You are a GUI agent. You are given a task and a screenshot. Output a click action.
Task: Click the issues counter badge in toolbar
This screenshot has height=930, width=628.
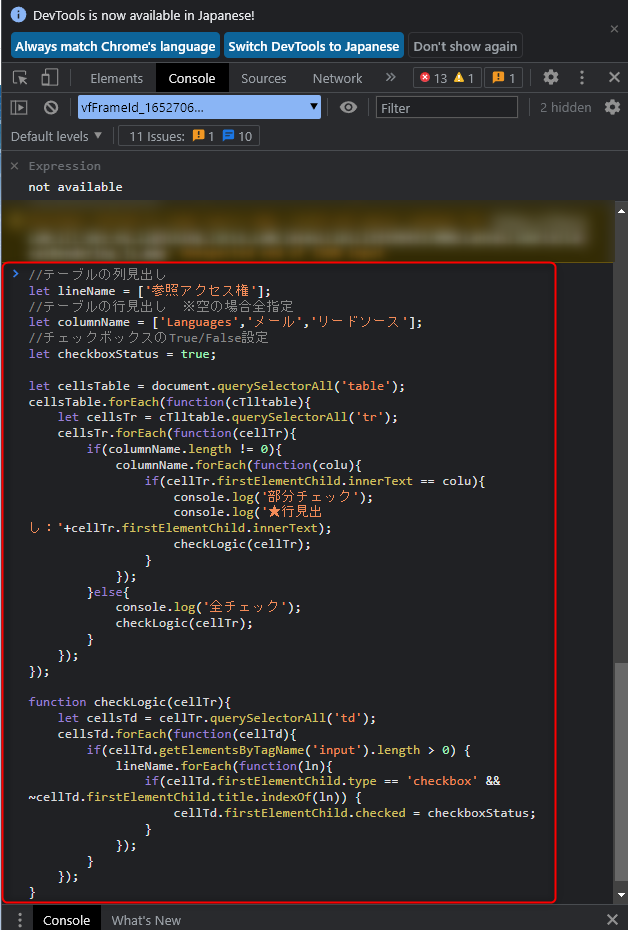(x=503, y=78)
